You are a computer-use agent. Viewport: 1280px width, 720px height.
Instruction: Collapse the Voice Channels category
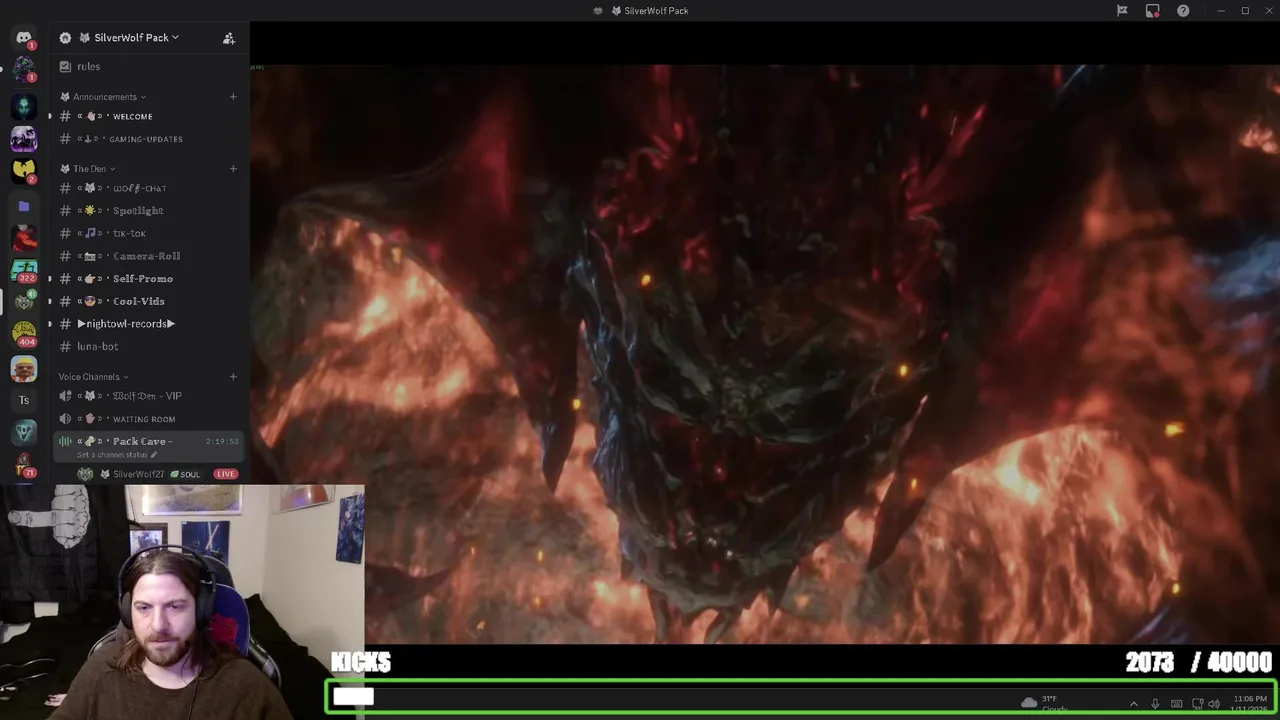pyautogui.click(x=94, y=377)
